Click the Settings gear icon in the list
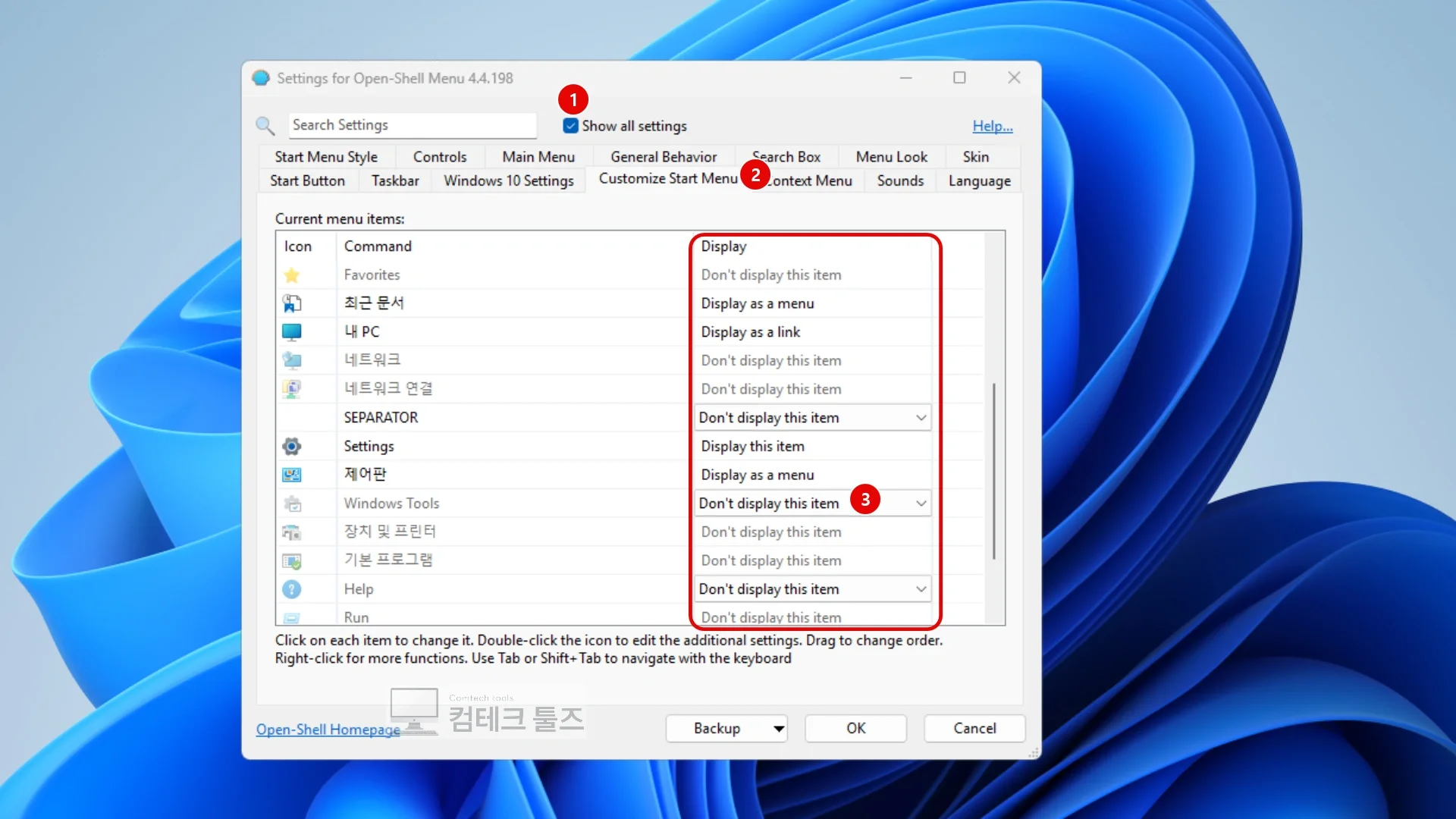The height and width of the screenshot is (819, 1456). (x=291, y=446)
